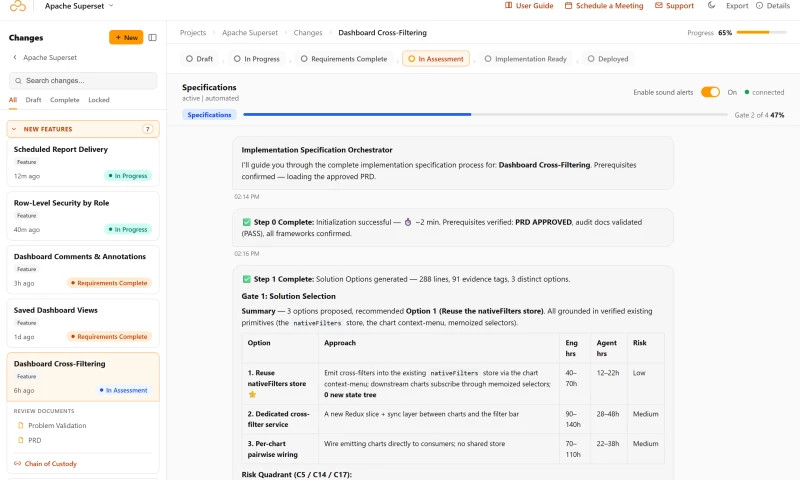Select the Complete filter tab

[x=65, y=100]
